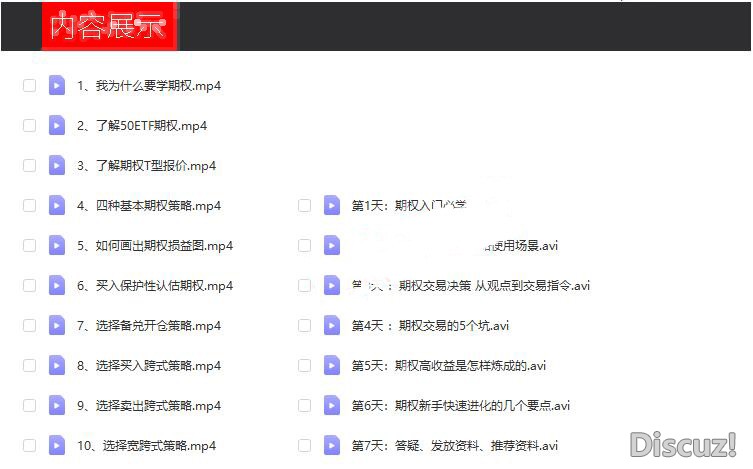Viewport: 753px width, 469px height.
Task: Open file name 第1天：期权入门
Action: click(x=409, y=205)
